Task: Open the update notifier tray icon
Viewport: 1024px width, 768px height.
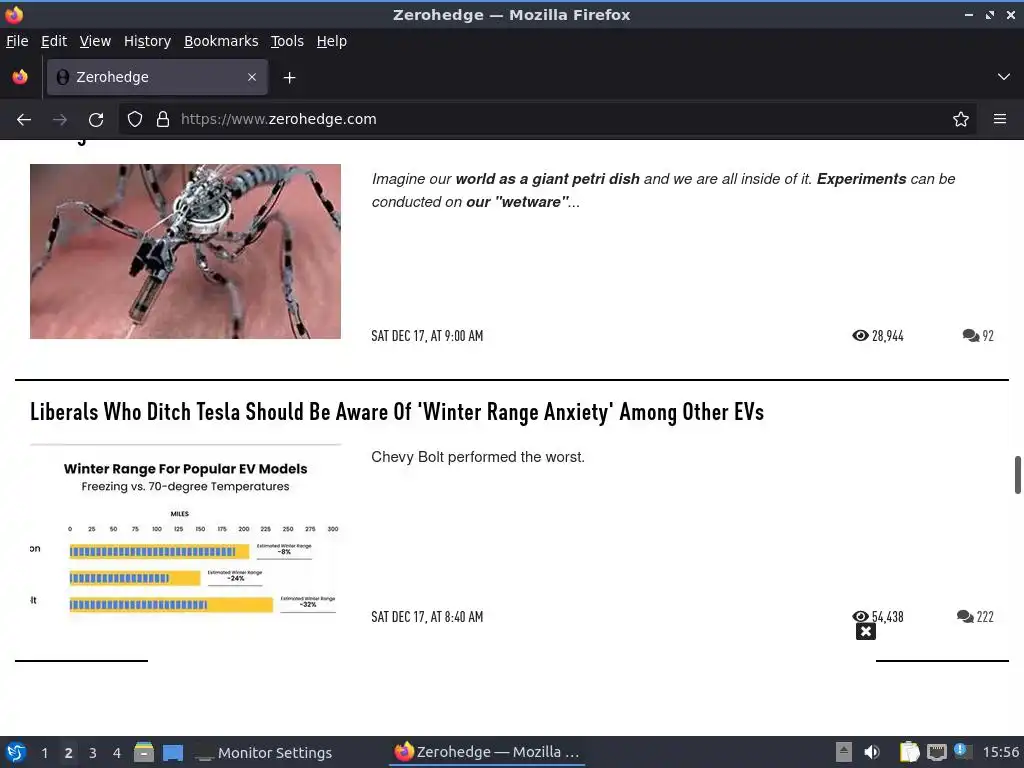Action: coord(963,752)
